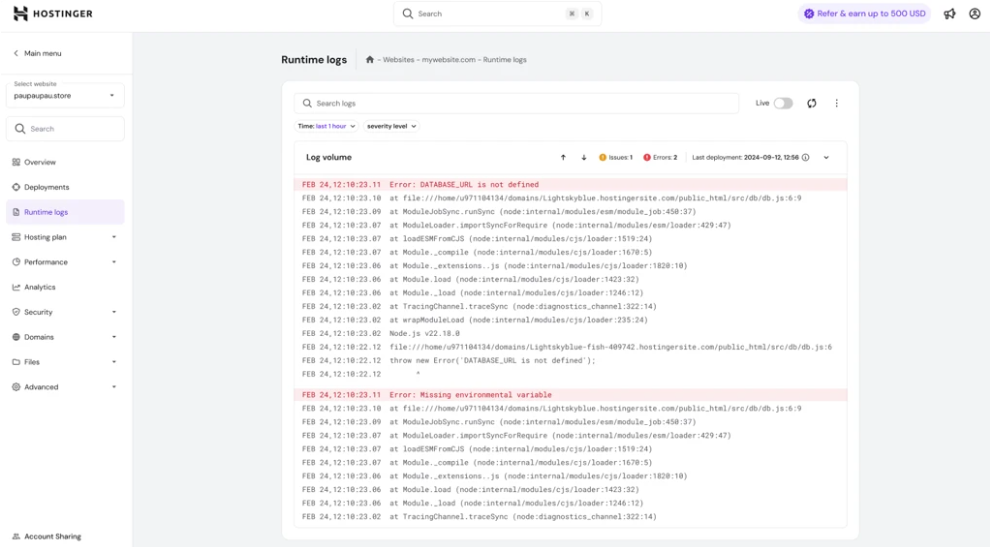Screen dimensions: 990x547
Task: Click Refer & earn up to 500 USD
Action: pyautogui.click(x=864, y=14)
